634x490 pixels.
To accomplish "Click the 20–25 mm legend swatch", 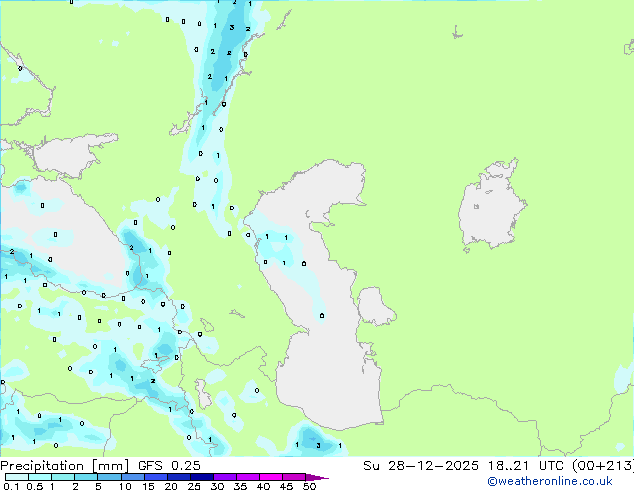I will pos(178,477).
